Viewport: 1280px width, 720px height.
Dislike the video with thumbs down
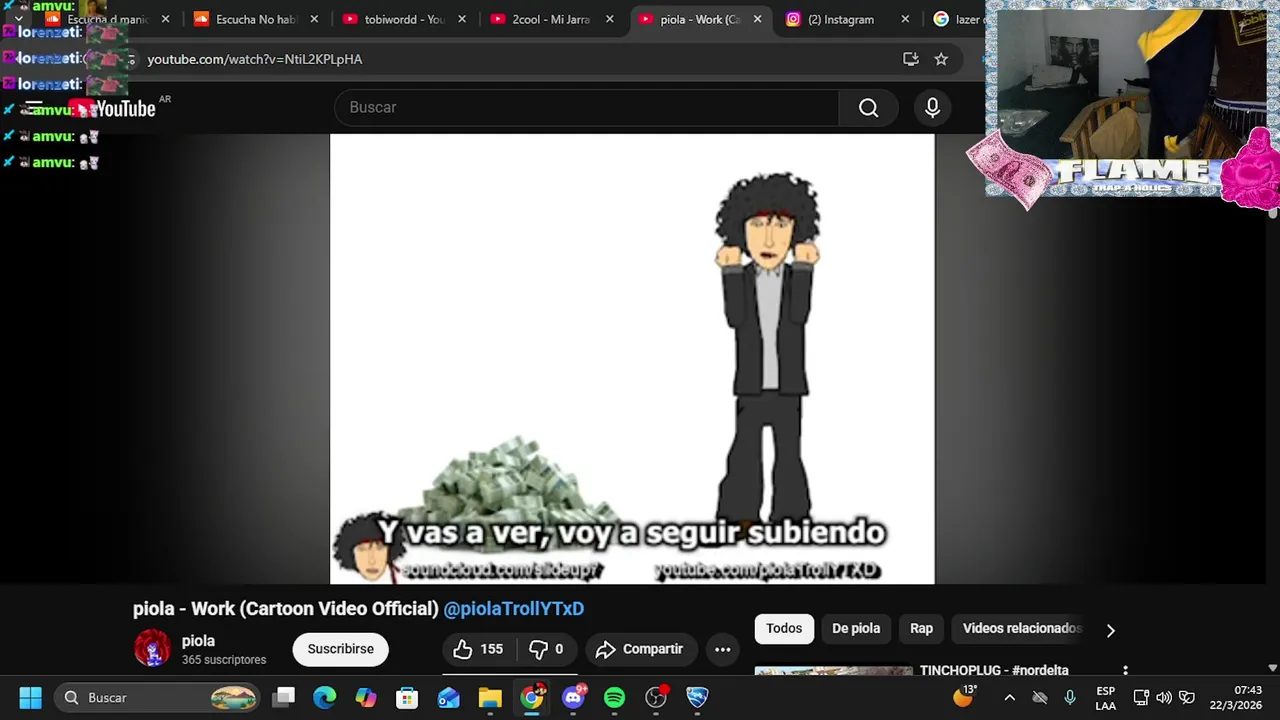545,649
